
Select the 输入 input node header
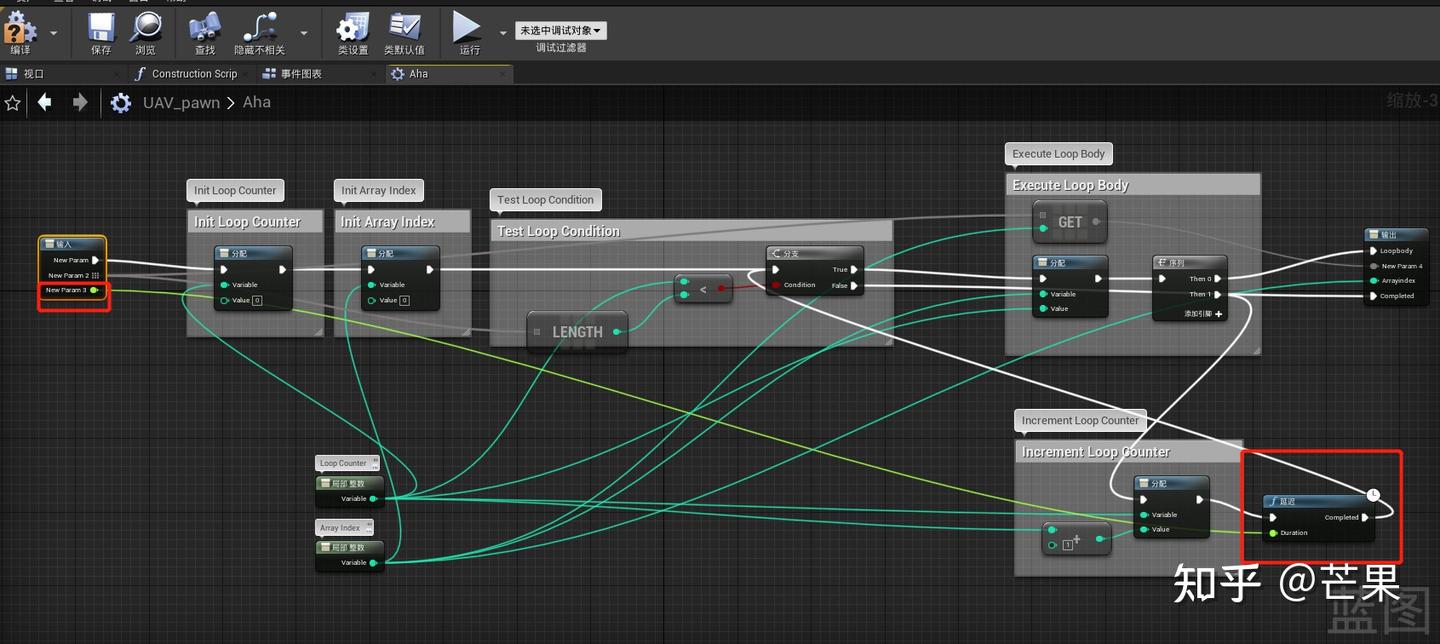(x=72, y=244)
